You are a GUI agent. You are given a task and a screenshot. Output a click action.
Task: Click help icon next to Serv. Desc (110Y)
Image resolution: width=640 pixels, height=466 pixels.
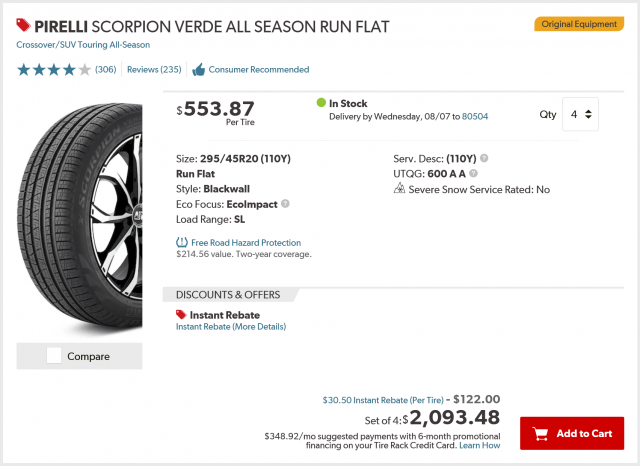point(484,158)
